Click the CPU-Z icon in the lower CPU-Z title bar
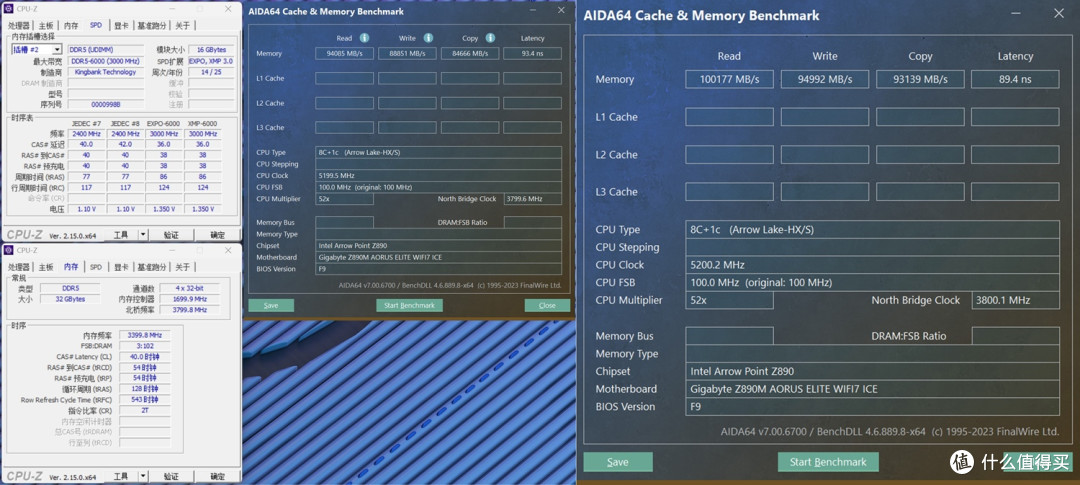Image resolution: width=1080 pixels, height=485 pixels. click(8, 249)
